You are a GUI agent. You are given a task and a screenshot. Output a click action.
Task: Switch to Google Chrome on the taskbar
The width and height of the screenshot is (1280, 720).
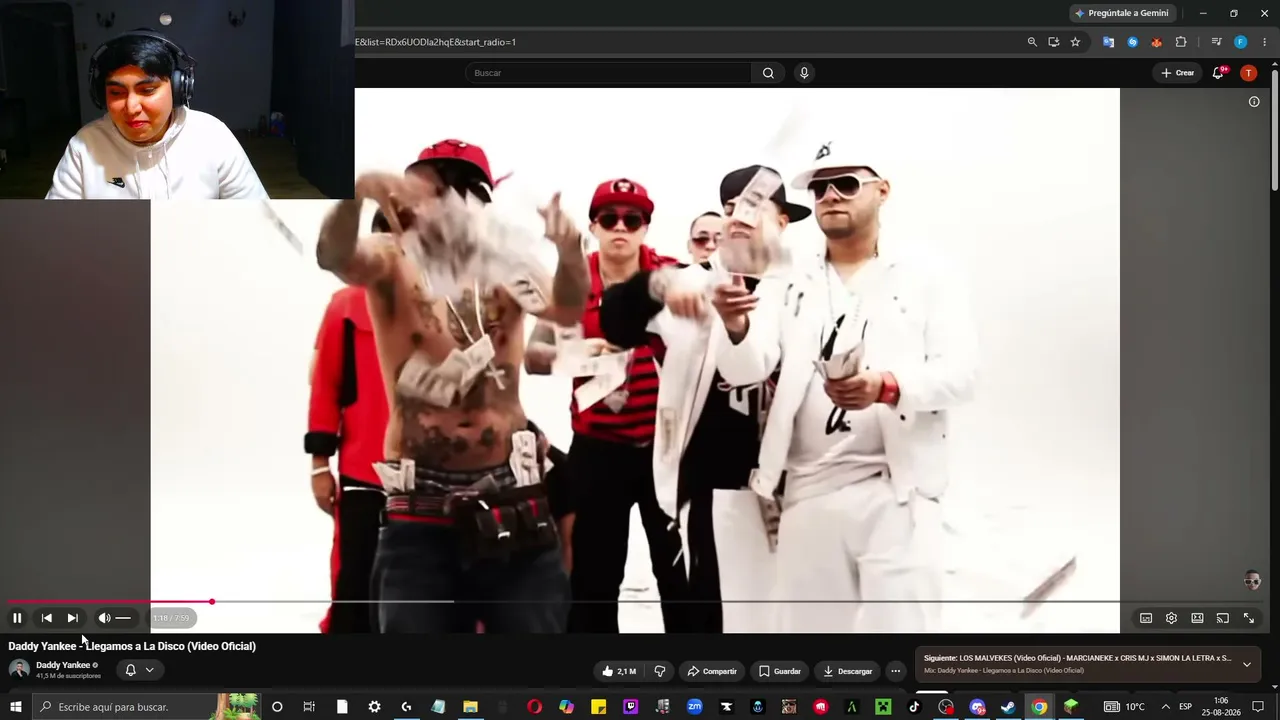coord(1040,707)
